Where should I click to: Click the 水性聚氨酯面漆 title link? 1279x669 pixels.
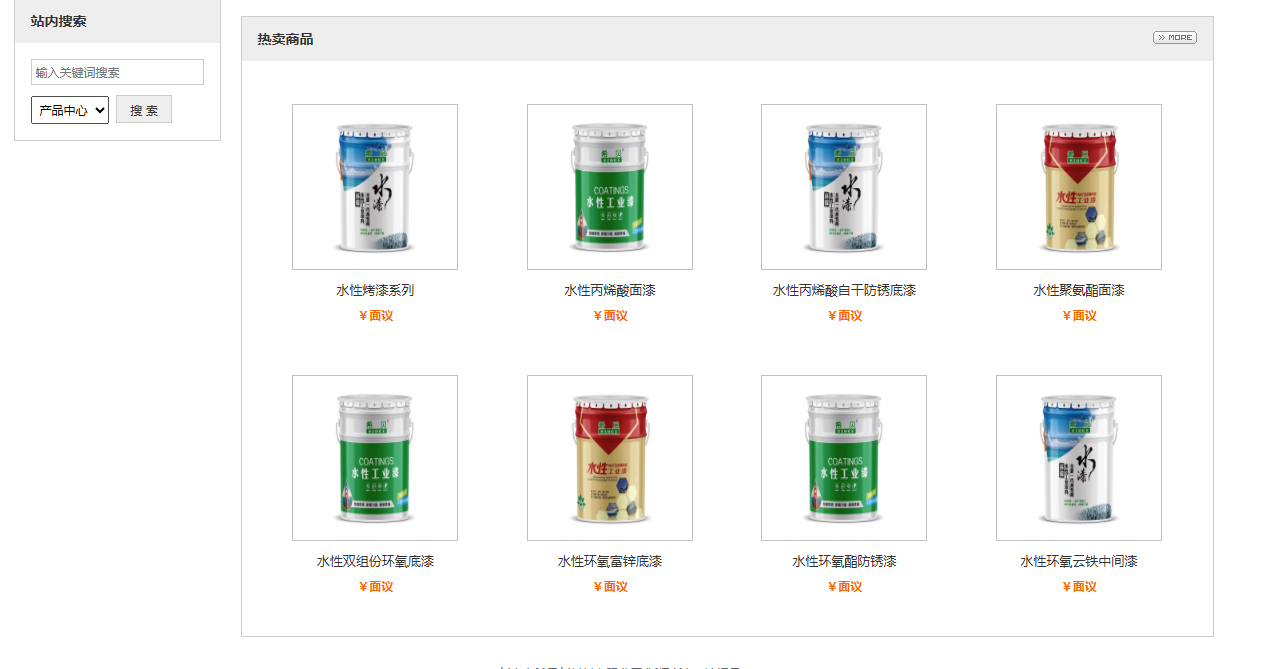click(1079, 291)
